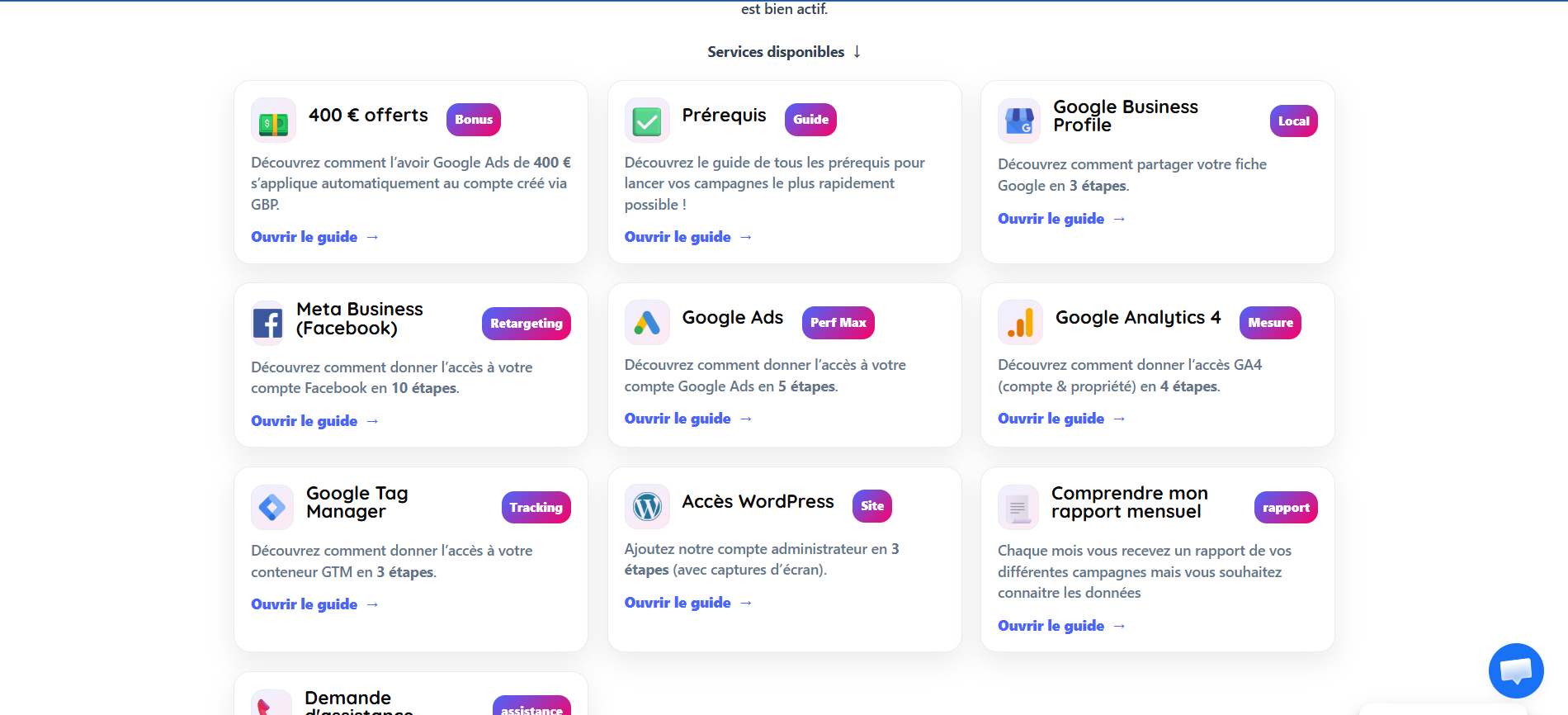Click the Bonus badge
Screen dimensions: 1568x715
click(x=474, y=120)
